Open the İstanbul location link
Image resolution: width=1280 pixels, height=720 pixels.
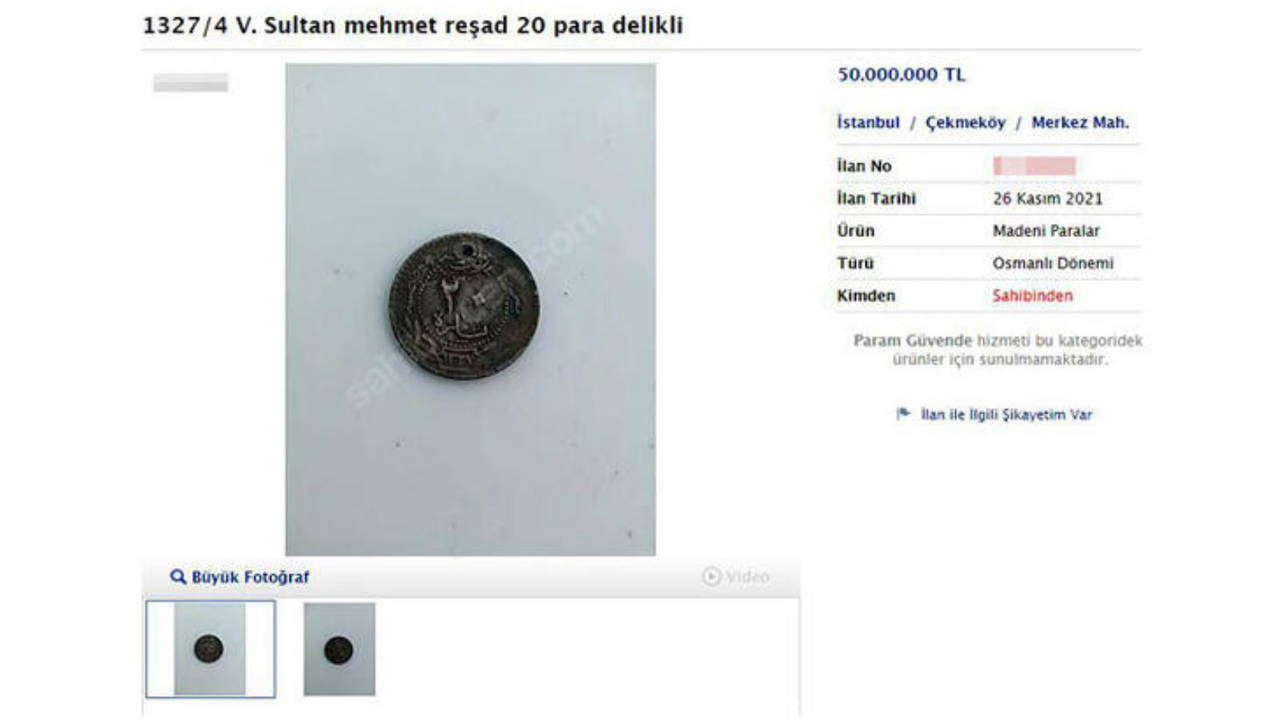868,123
